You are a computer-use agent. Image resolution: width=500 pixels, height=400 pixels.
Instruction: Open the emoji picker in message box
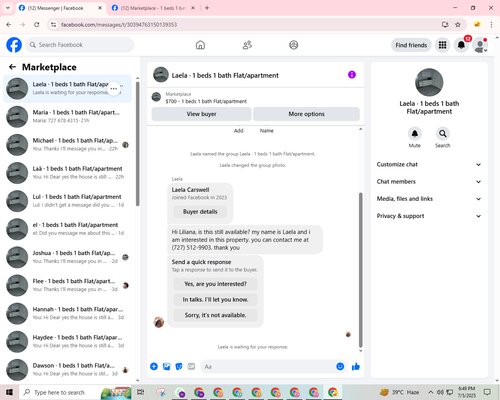coord(340,367)
